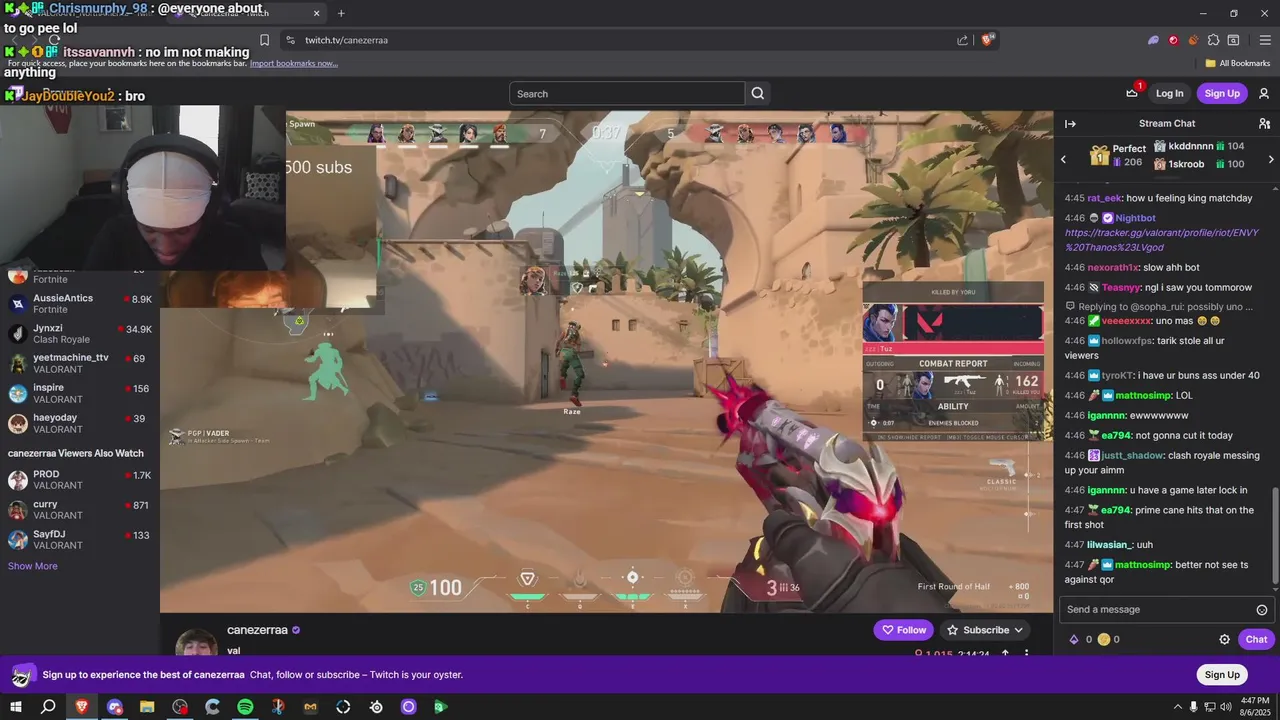Share this page from address bar
The height and width of the screenshot is (720, 1280).
pos(962,40)
